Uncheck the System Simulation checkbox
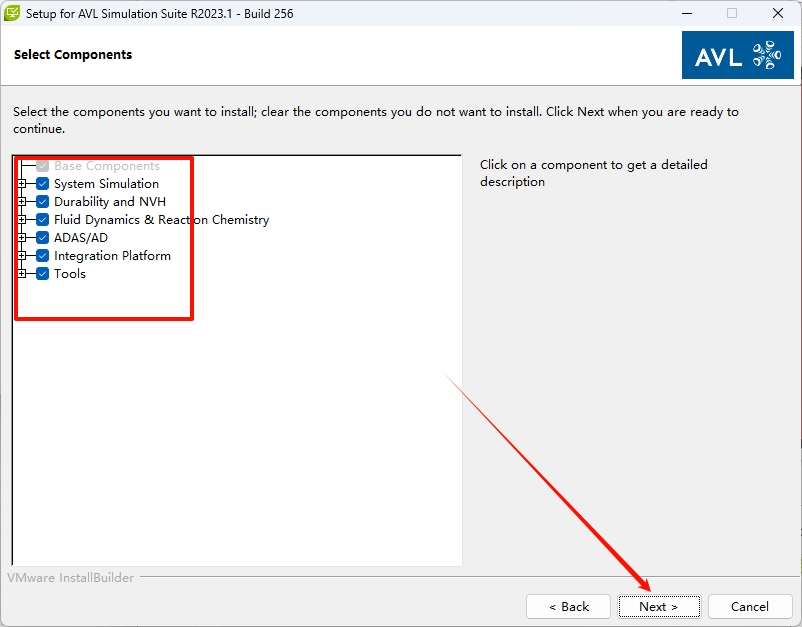The image size is (802, 627). click(43, 184)
